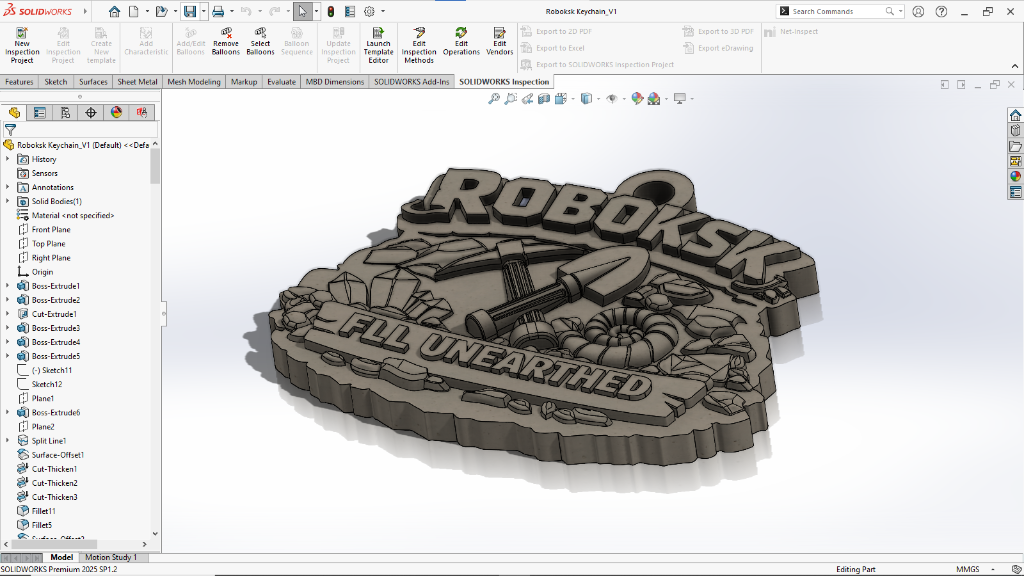This screenshot has height=576, width=1024.
Task: Open the SOLIDWORKS menu flyout arrow
Action: [85, 11]
